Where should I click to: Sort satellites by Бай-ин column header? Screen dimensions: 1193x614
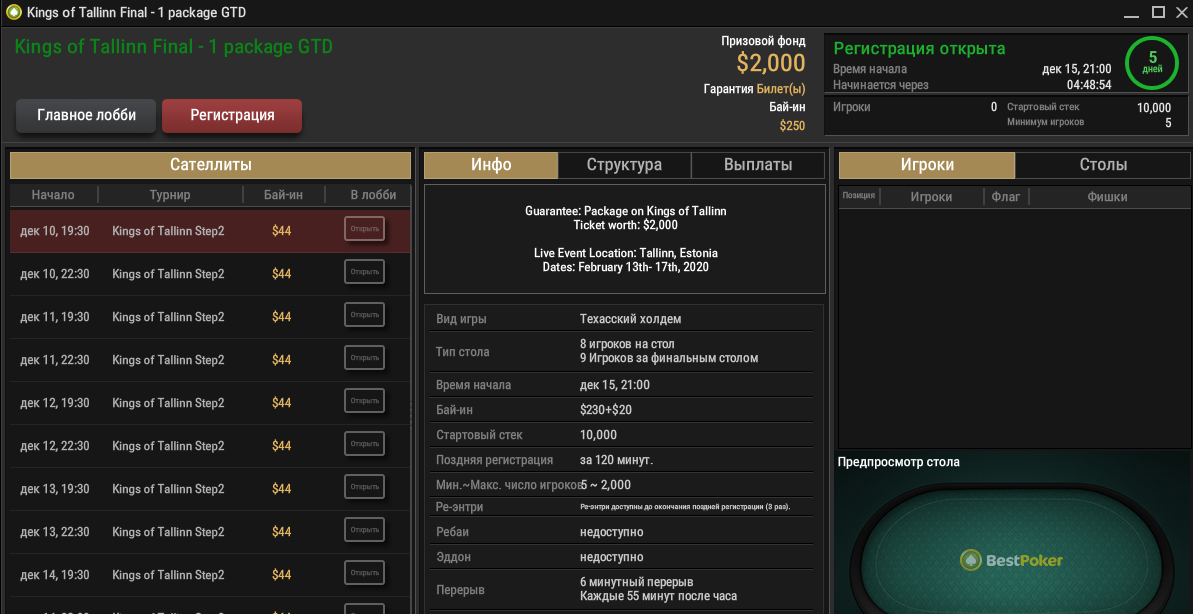(282, 195)
